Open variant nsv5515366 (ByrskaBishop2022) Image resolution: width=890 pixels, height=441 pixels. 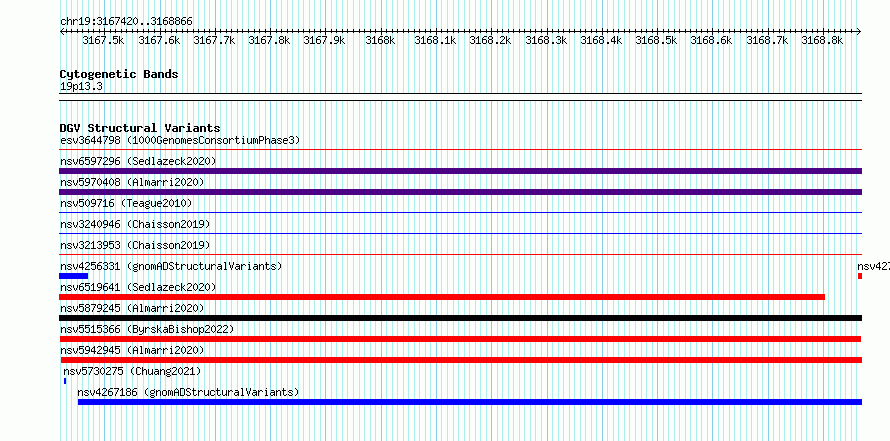coord(147,329)
